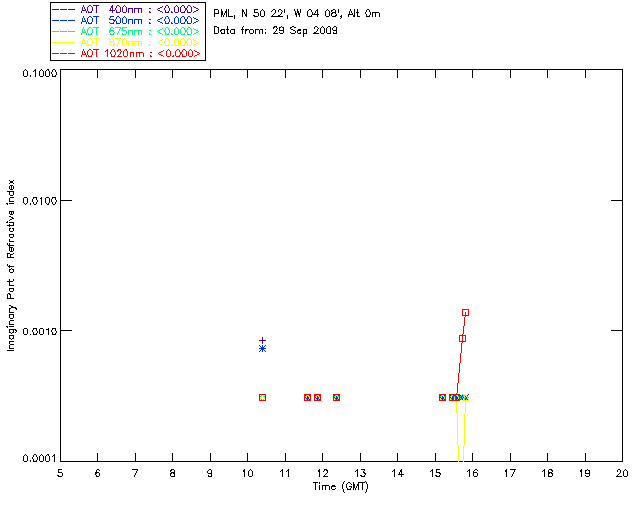
Task: Click the 0.0100 y-axis tick label
Action: click(x=40, y=200)
